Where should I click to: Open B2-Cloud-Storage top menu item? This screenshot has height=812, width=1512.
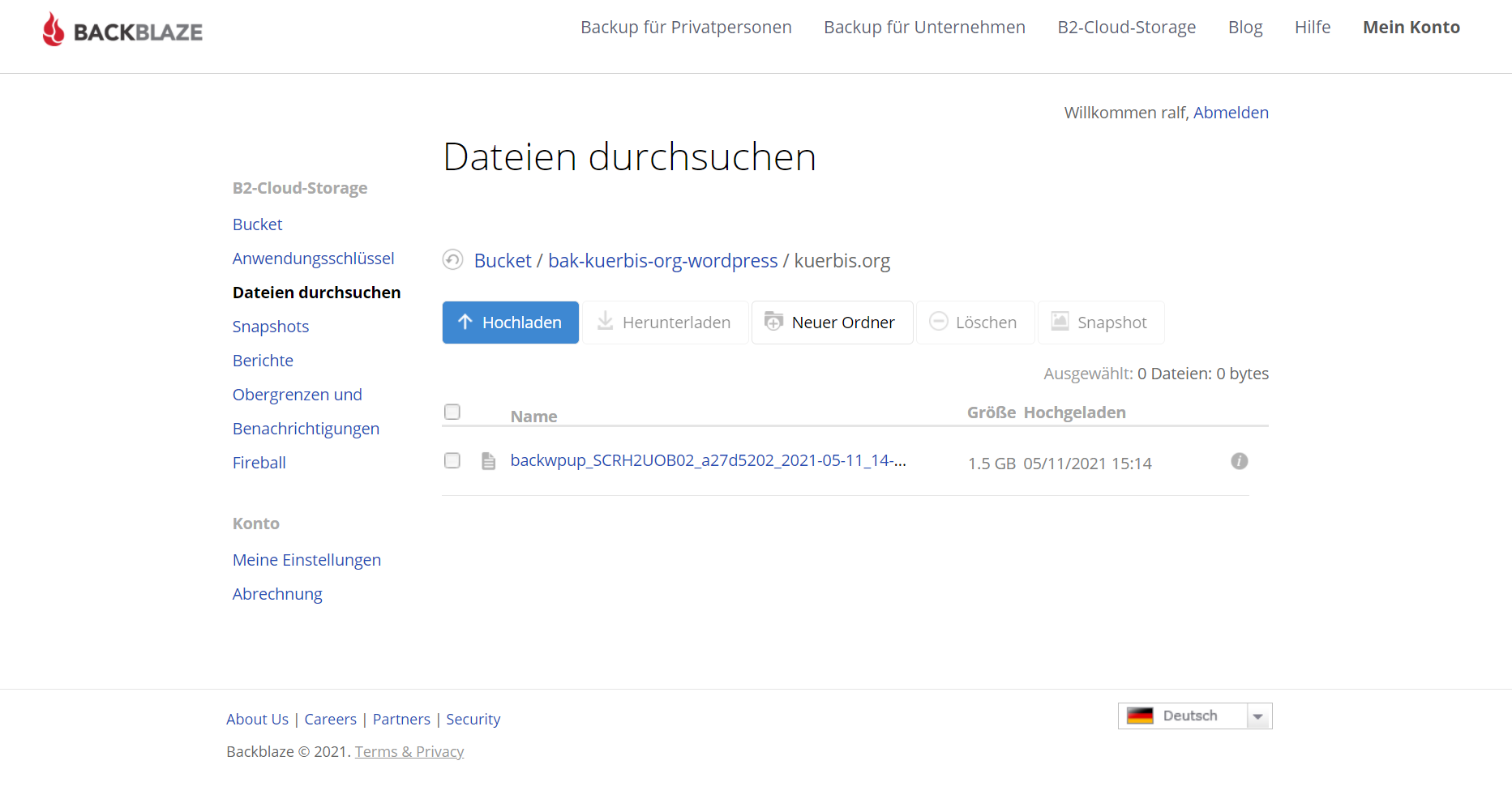pyautogui.click(x=1126, y=28)
